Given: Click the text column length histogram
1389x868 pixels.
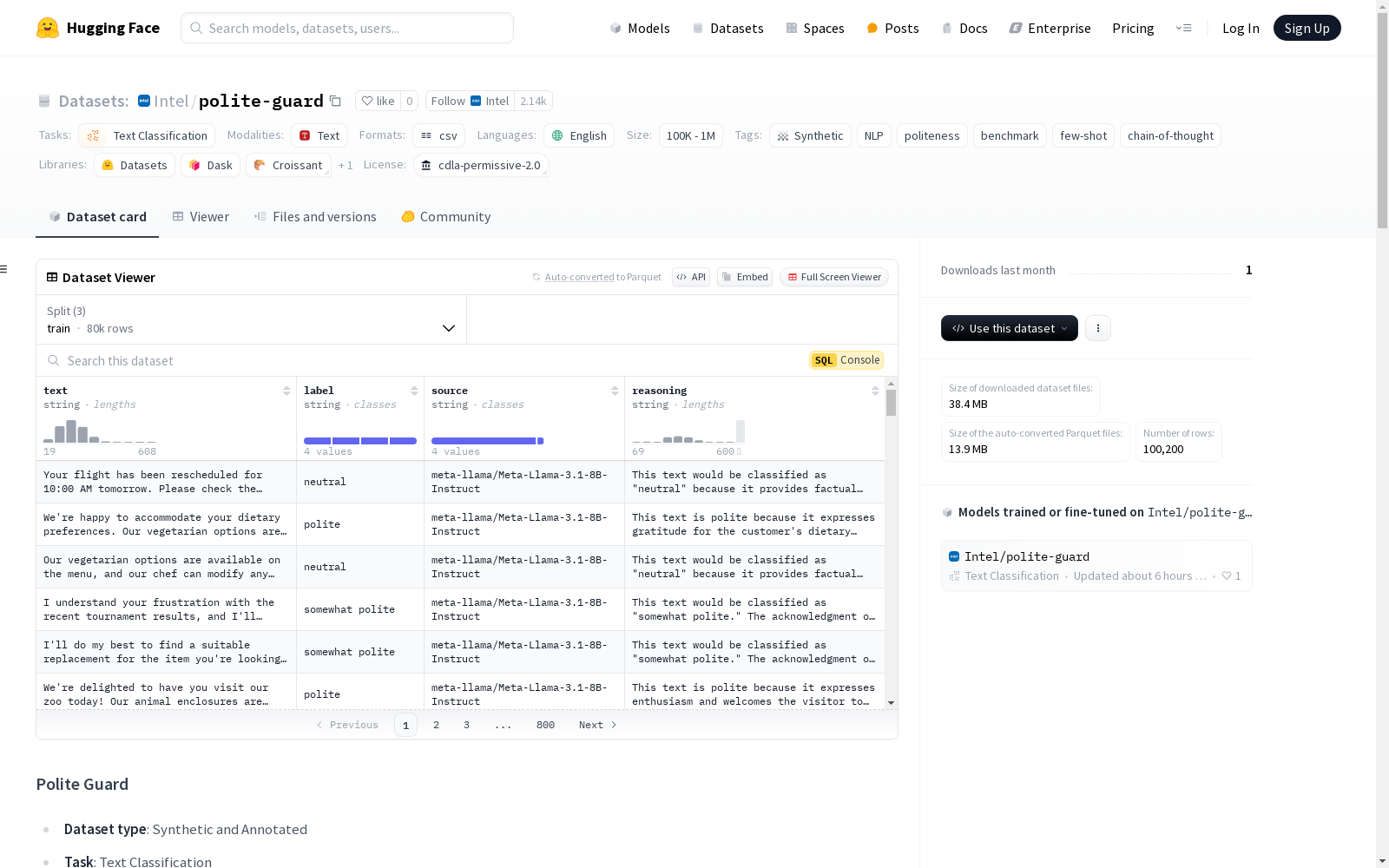Looking at the screenshot, I should pos(100,431).
